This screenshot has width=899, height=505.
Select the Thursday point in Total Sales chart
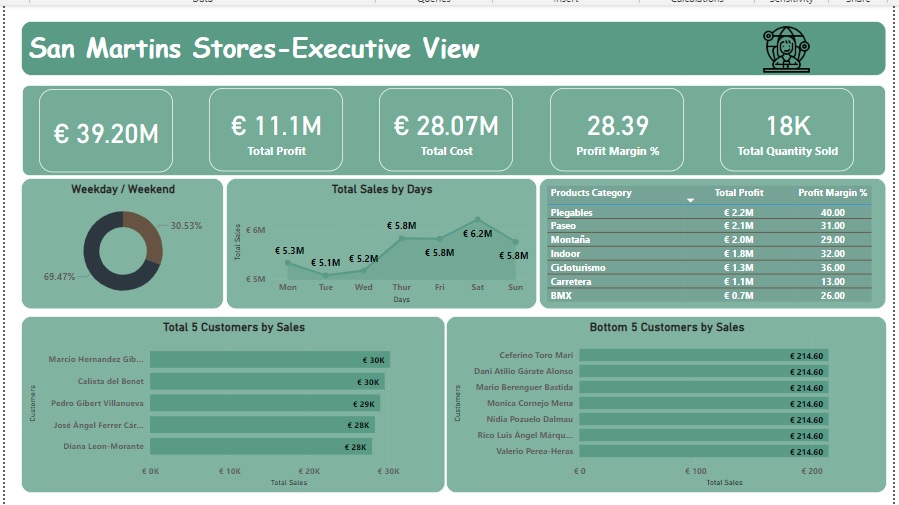click(x=402, y=238)
